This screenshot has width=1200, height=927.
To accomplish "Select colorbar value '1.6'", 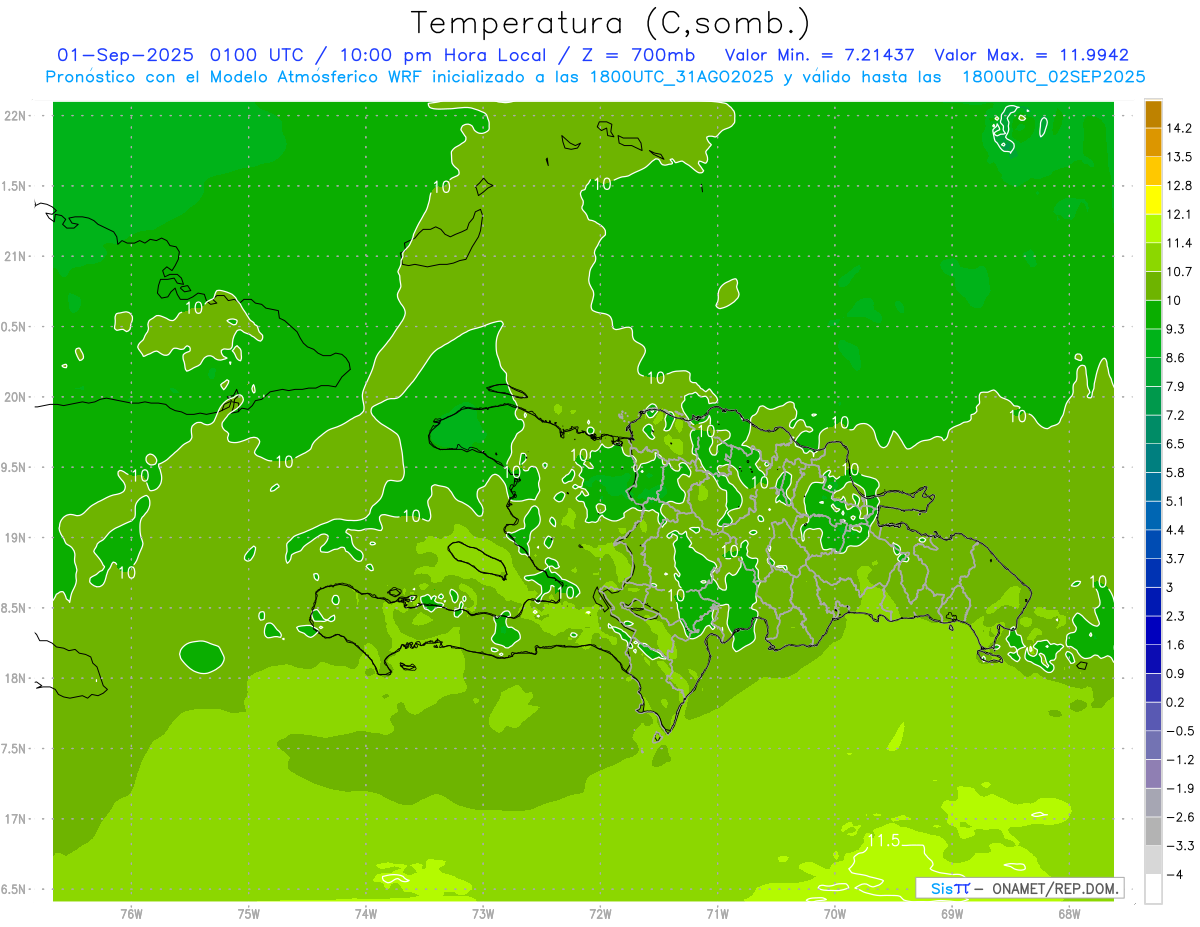I will [x=1176, y=645].
